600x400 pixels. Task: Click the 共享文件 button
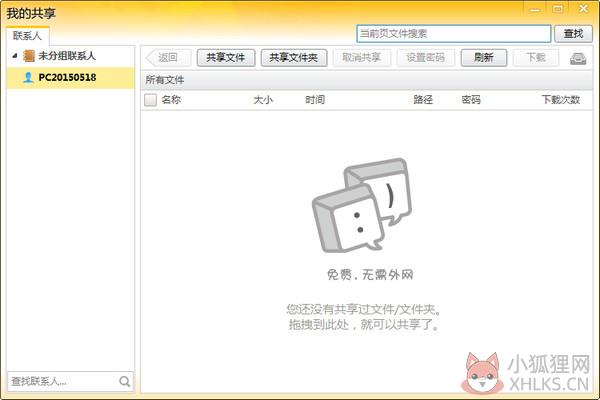tap(226, 58)
